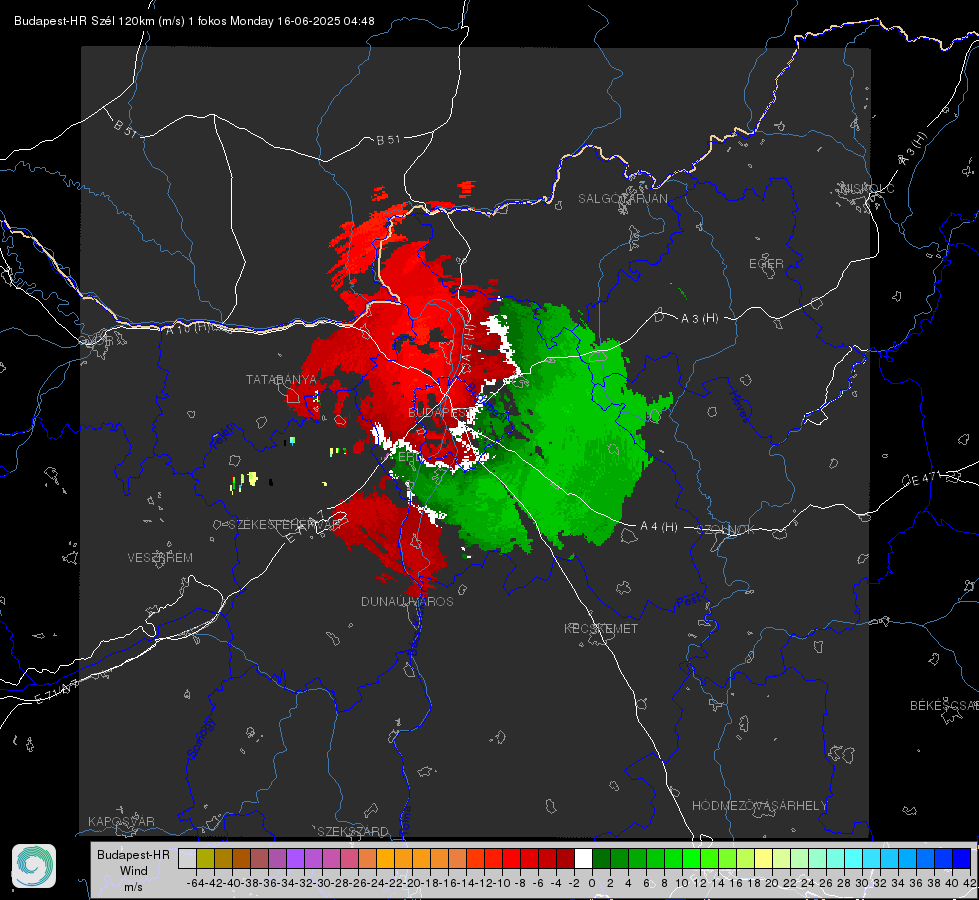The height and width of the screenshot is (900, 979).
Task: Pick the light grey swatch left of -64
Action: pyautogui.click(x=187, y=858)
